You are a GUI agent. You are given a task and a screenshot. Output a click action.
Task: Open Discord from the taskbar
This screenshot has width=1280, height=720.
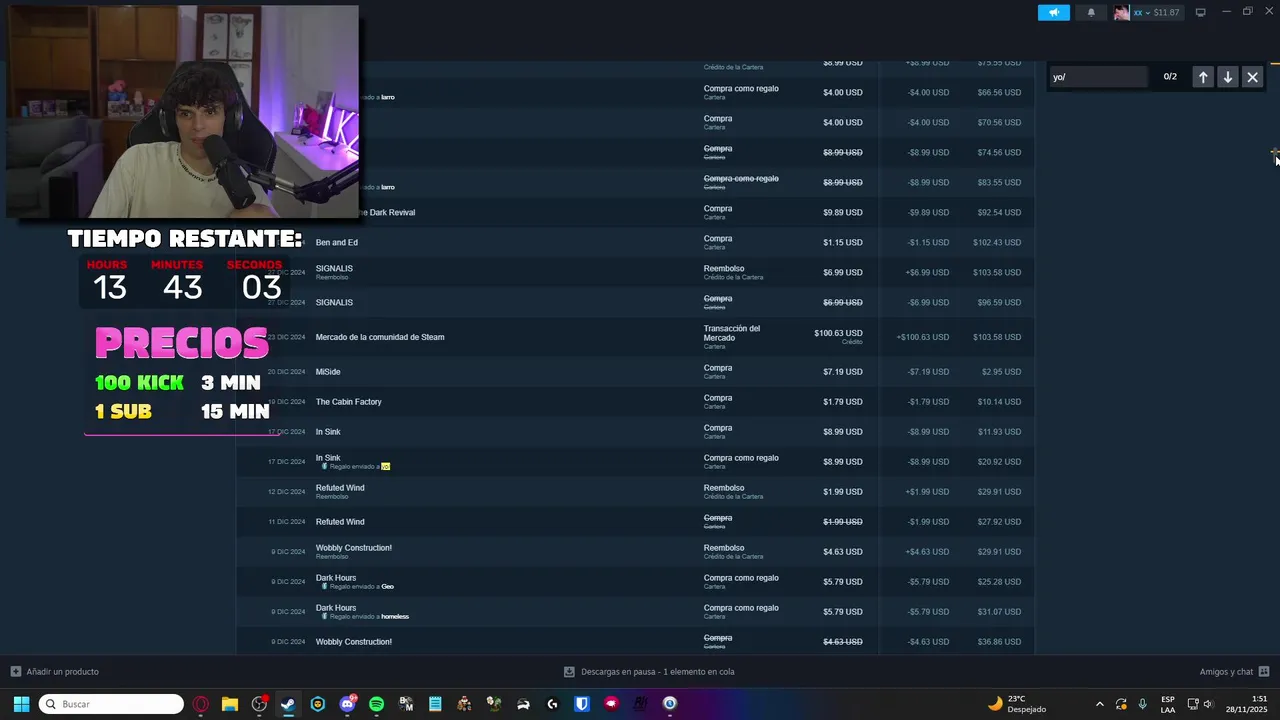click(x=347, y=704)
